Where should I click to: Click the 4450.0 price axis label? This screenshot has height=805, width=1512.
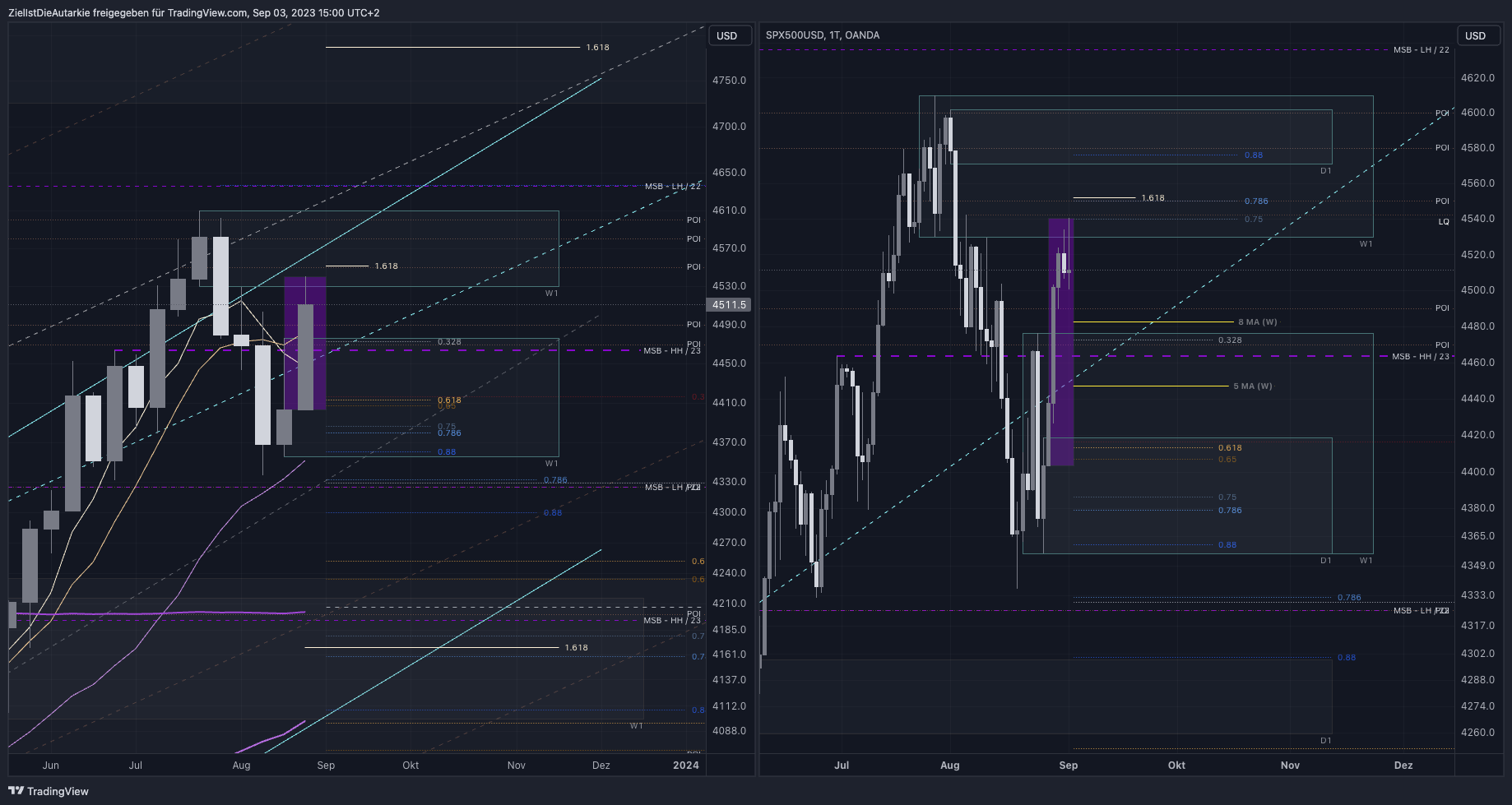tap(730, 363)
